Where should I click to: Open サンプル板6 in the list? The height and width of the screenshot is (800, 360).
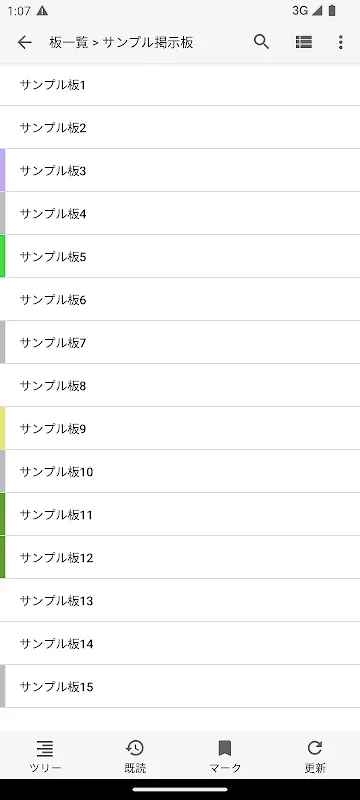180,299
